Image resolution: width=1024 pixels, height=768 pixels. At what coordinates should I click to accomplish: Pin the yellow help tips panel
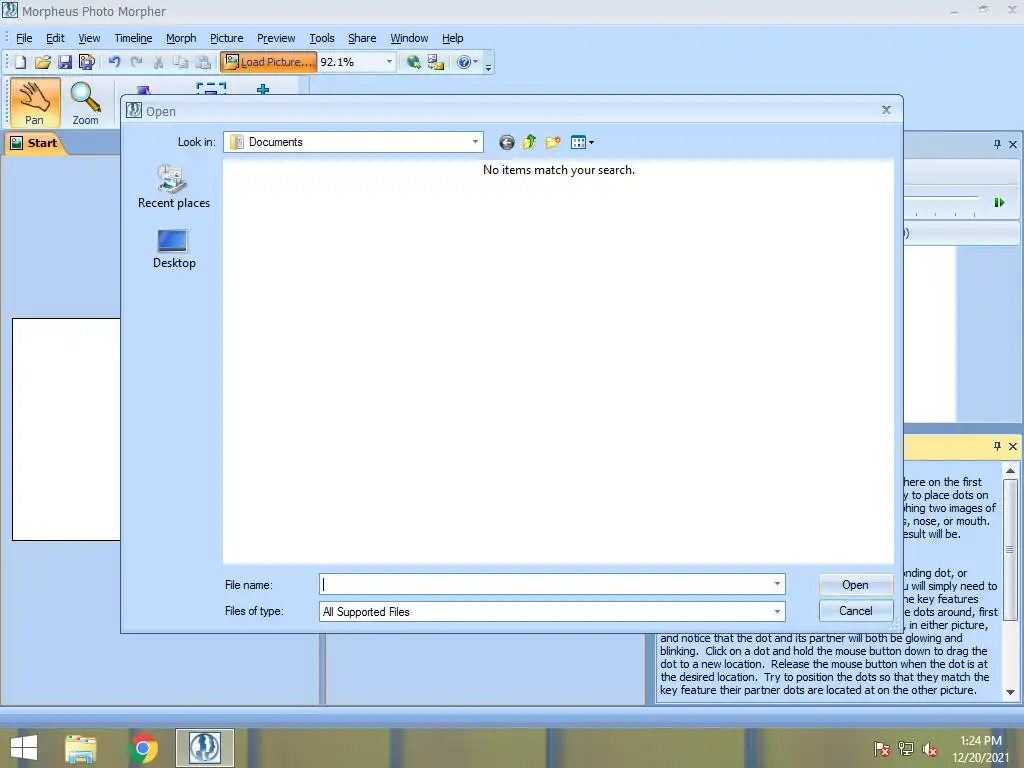click(x=997, y=447)
